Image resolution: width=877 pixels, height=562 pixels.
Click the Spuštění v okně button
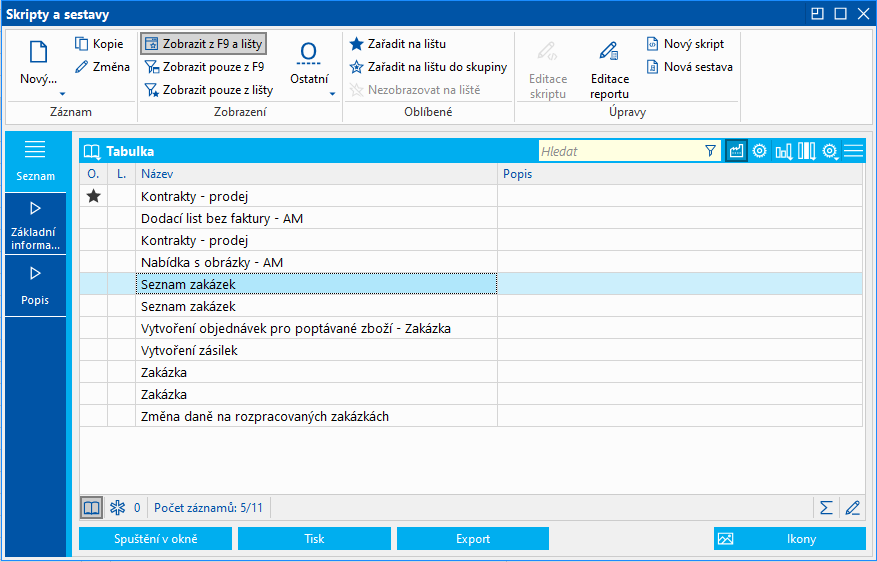(155, 539)
